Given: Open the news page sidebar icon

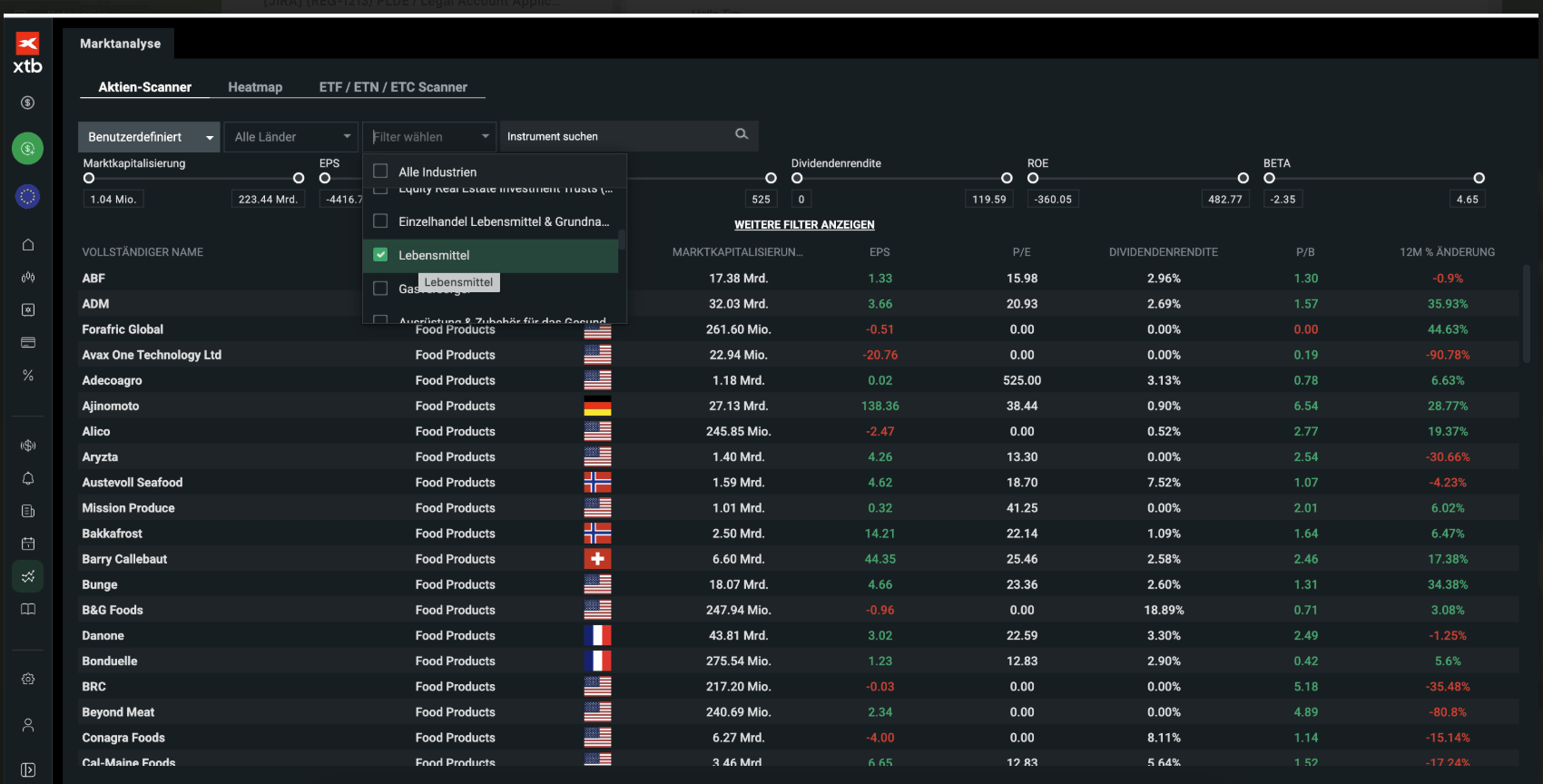Looking at the screenshot, I should pos(27,511).
